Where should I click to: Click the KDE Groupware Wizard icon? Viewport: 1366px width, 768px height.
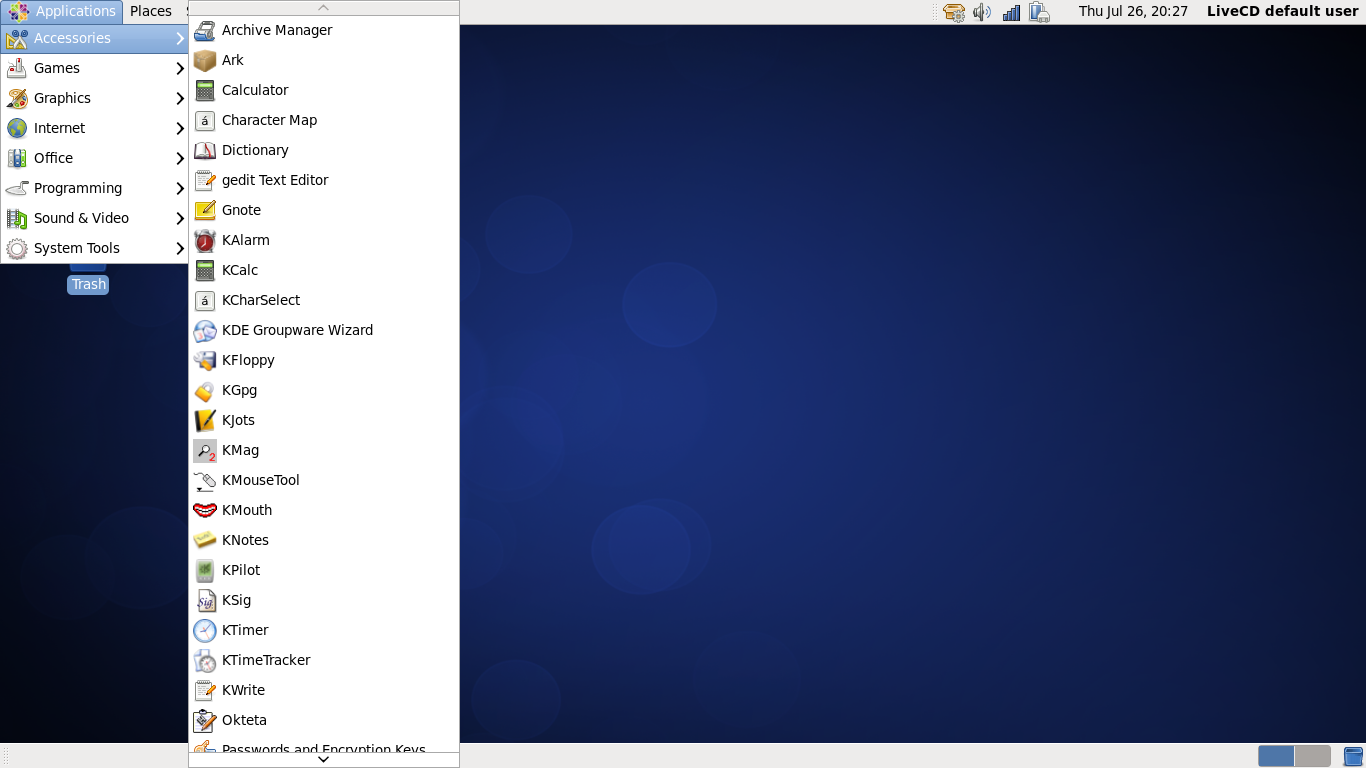205,330
